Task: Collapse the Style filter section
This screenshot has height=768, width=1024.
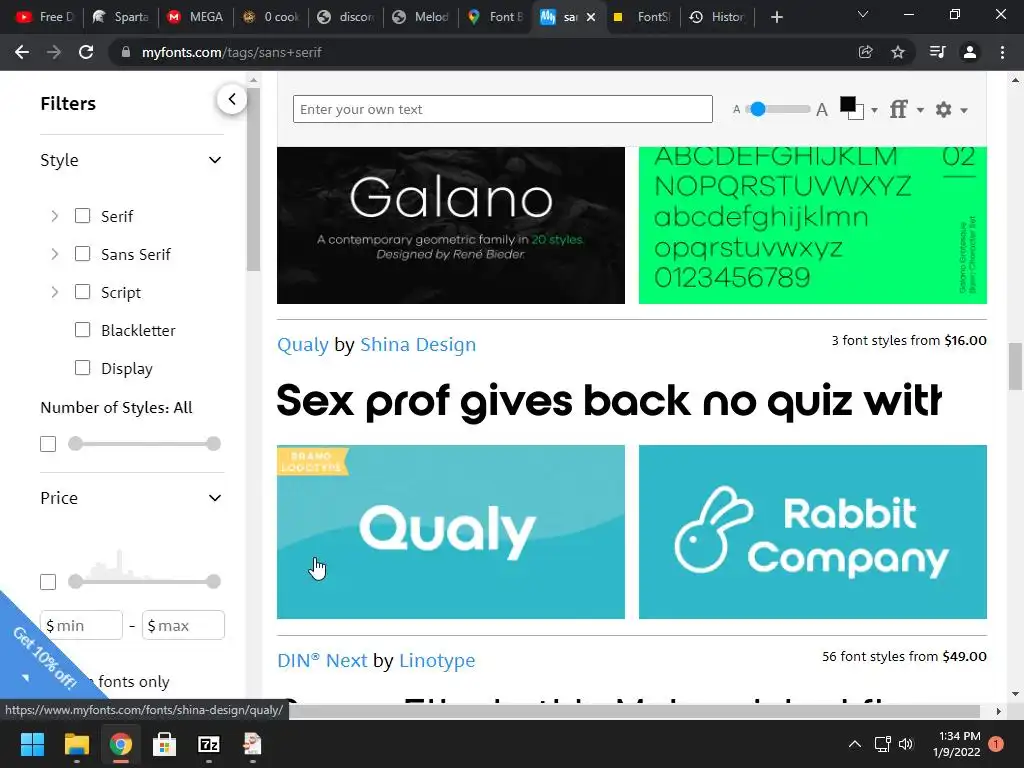Action: pos(215,160)
